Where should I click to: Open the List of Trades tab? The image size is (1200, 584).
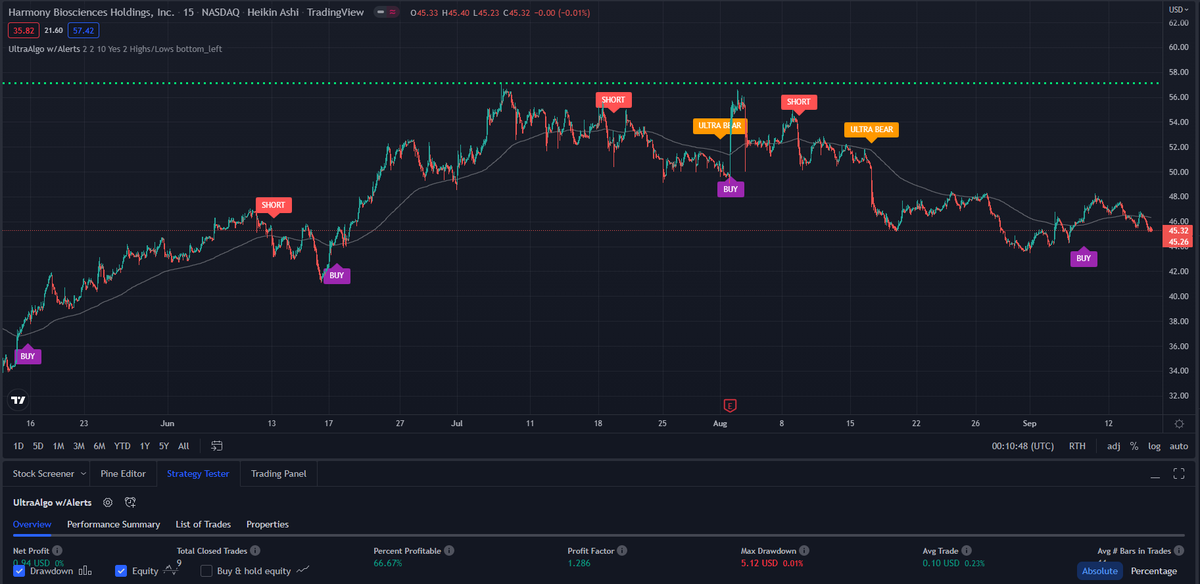click(x=203, y=524)
